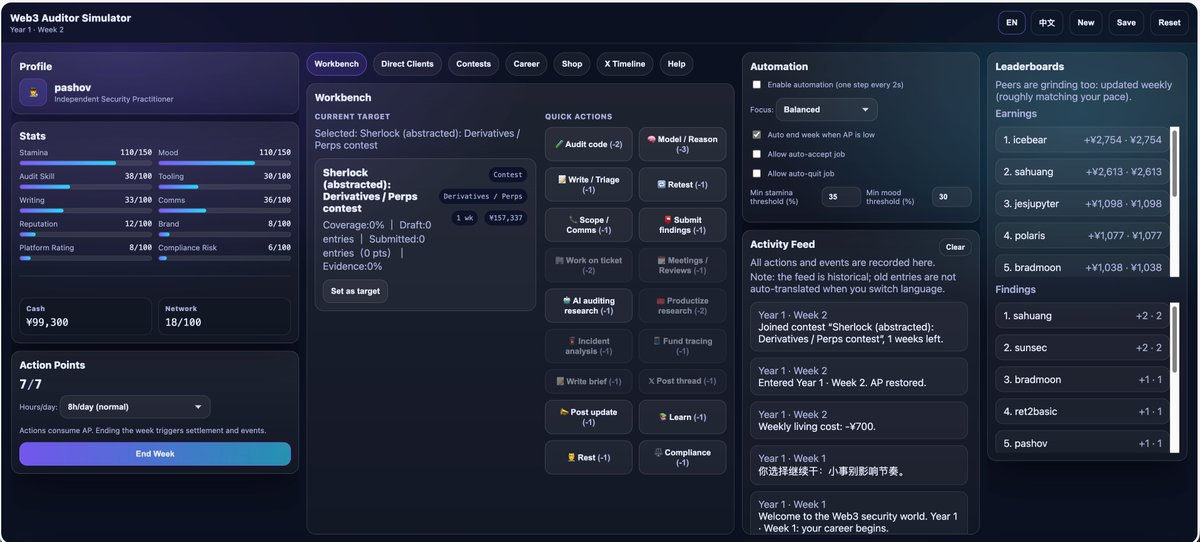Click Fund tracing action
The height and width of the screenshot is (542, 1200).
(682, 346)
